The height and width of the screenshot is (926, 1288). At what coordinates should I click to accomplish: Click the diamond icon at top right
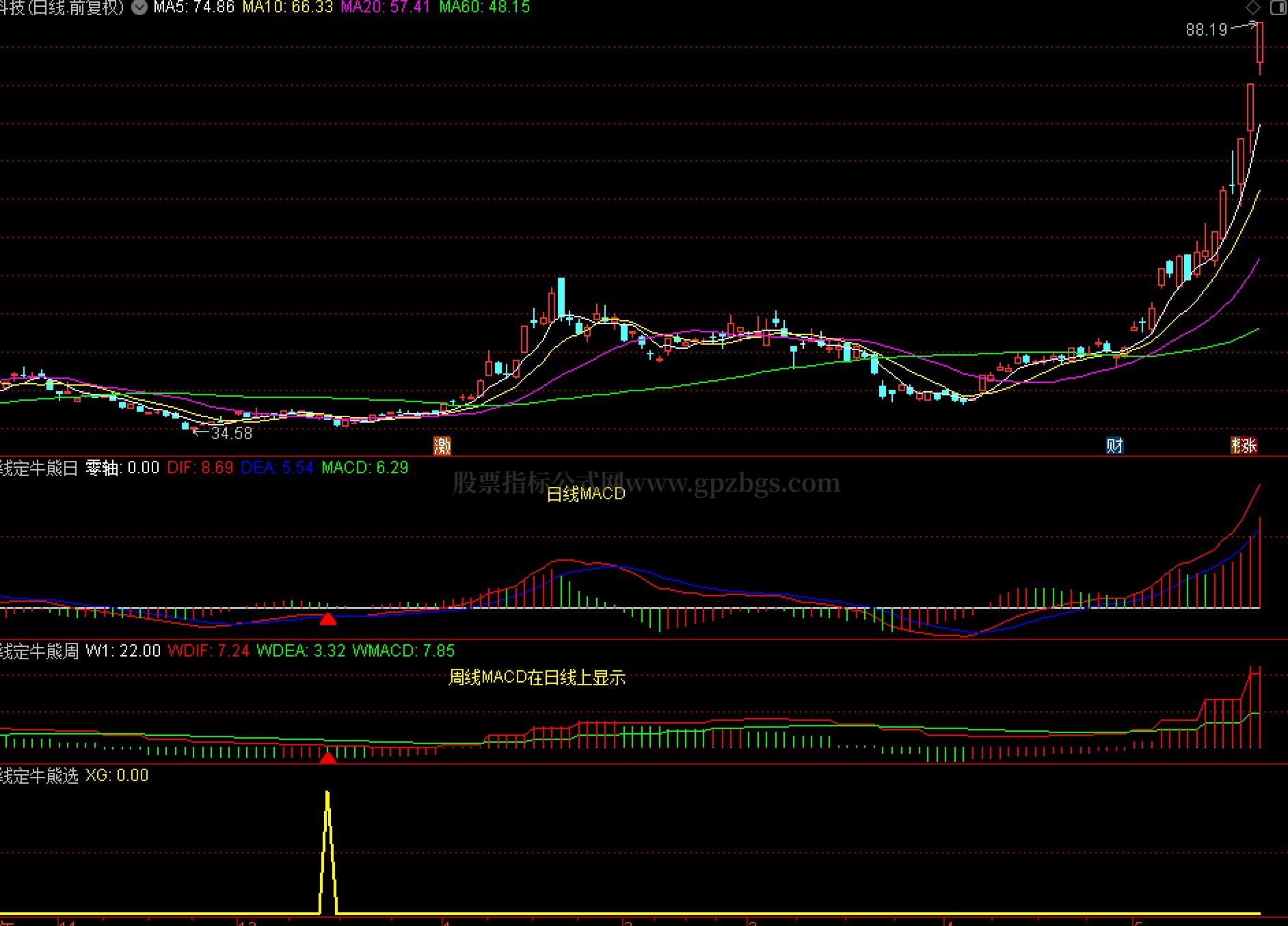(1253, 8)
